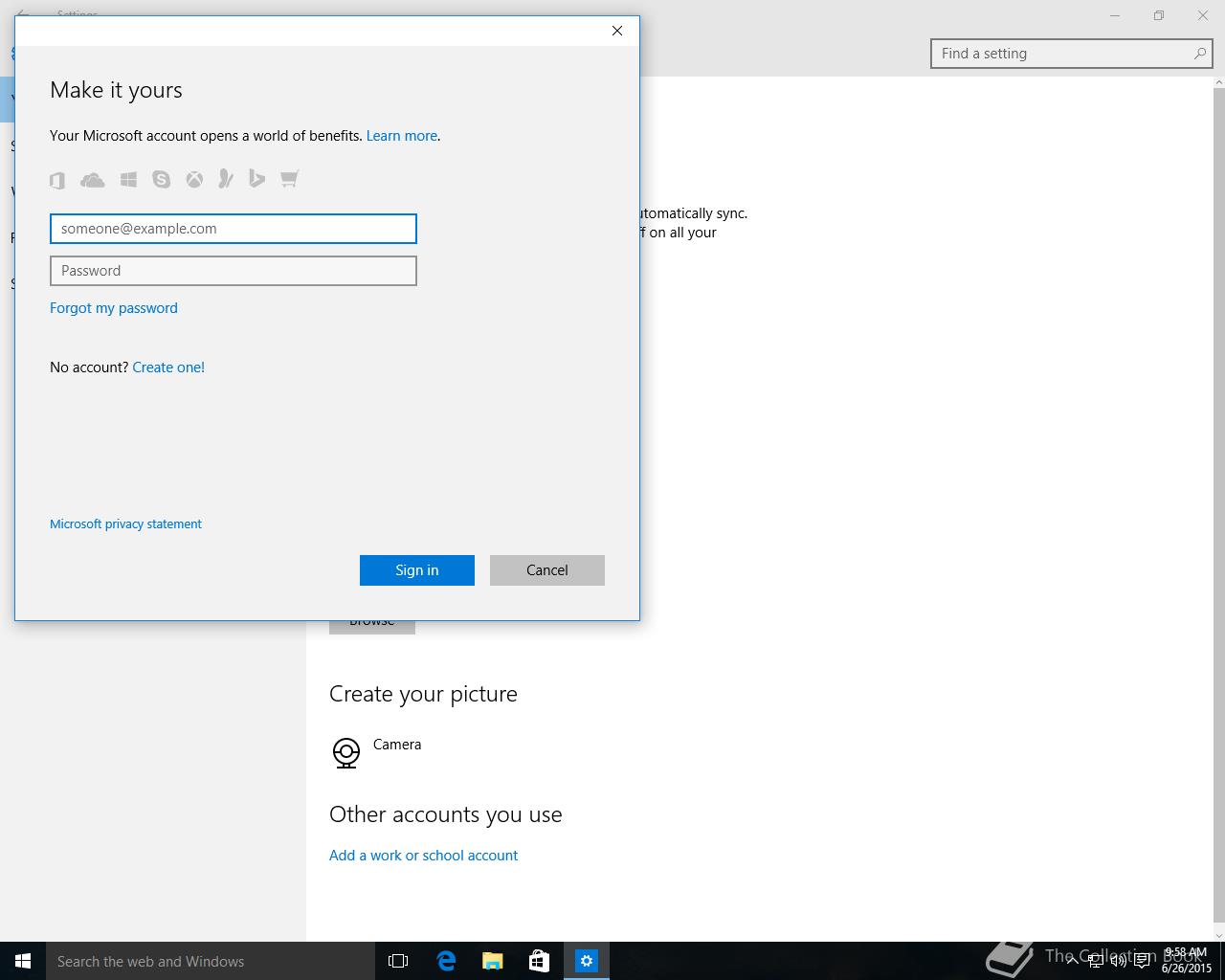Open File Explorer from the taskbar
Viewport: 1225px width, 980px height.
(x=492, y=961)
